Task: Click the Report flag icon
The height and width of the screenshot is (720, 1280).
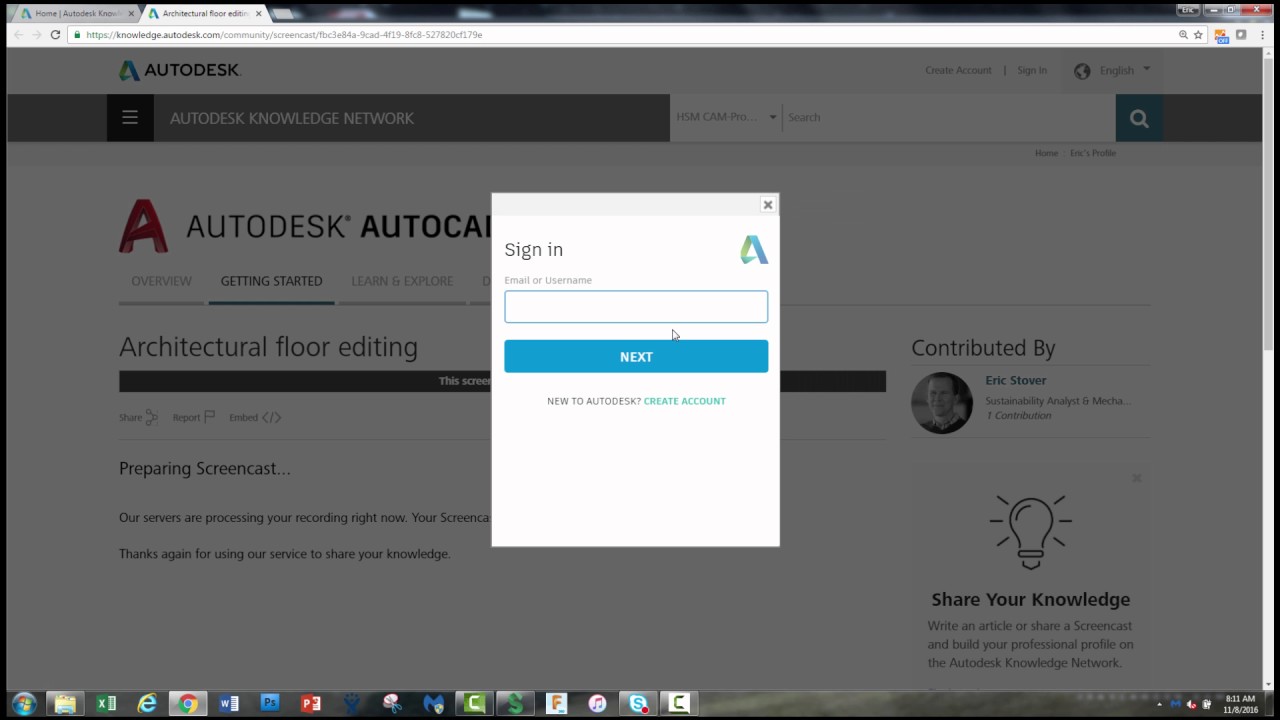Action: pos(209,417)
